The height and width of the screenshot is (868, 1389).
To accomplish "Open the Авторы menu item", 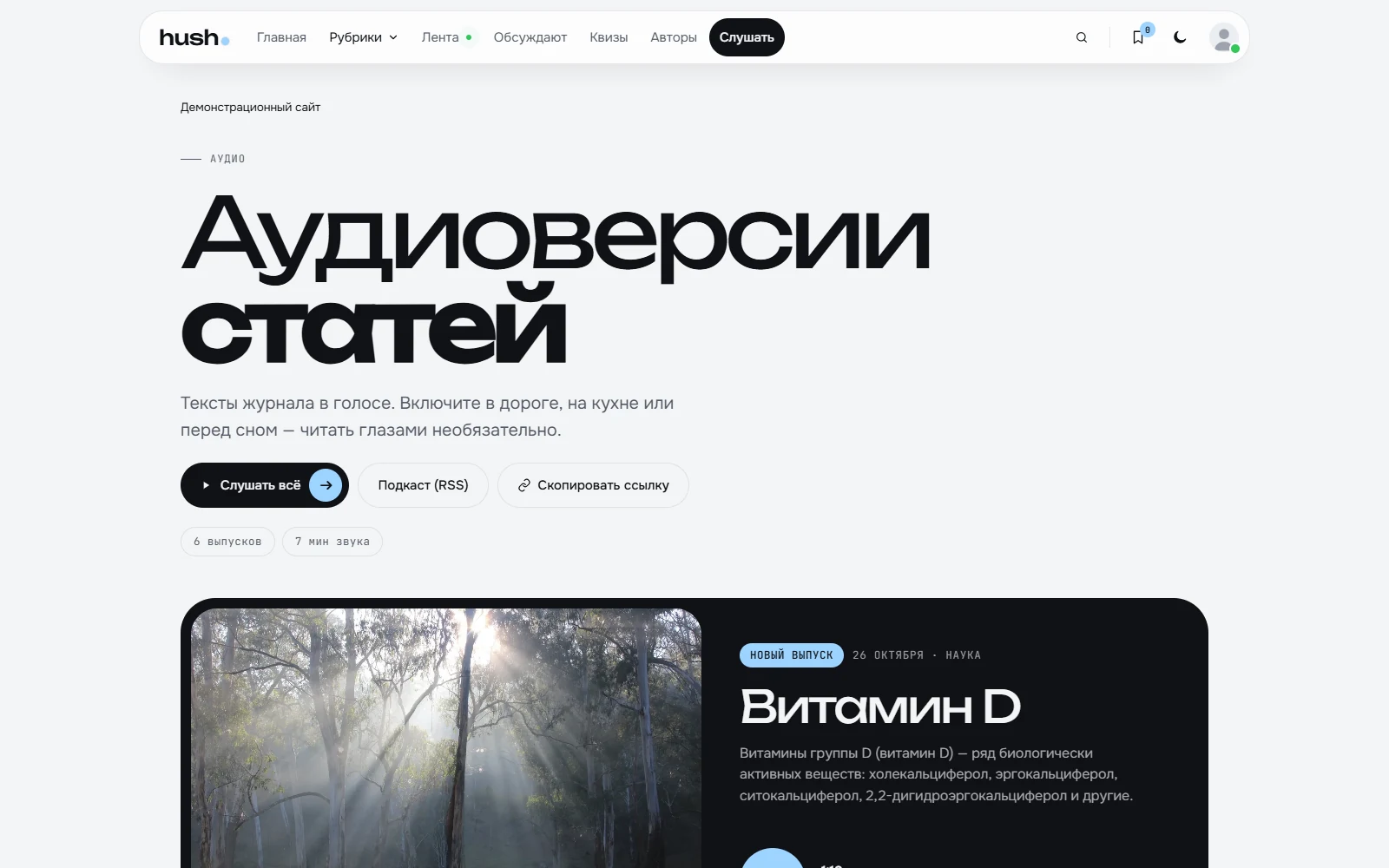I will 674,37.
